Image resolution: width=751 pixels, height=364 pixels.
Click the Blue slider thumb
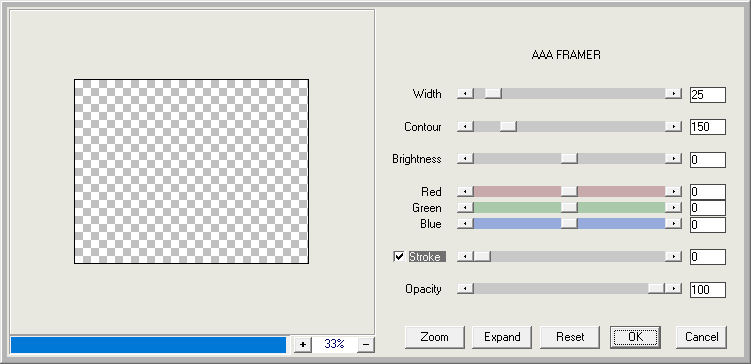click(x=569, y=224)
